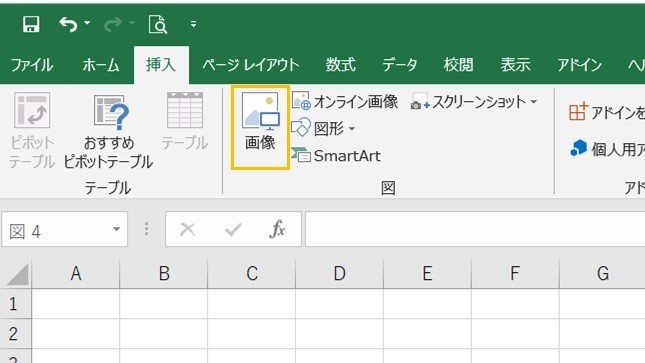This screenshot has height=363, width=645.
Task: Select row 1 header
Action: click(15, 304)
